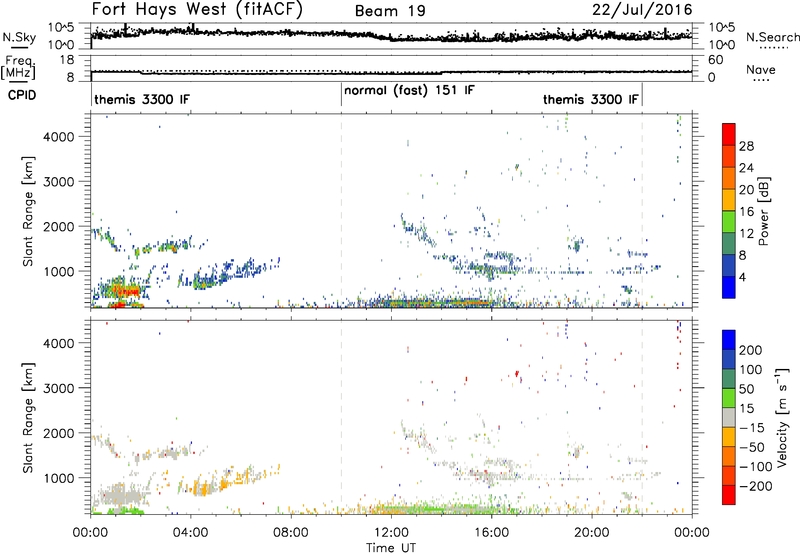
Task: Click the 28 value on Power colorbar
Action: click(x=746, y=146)
